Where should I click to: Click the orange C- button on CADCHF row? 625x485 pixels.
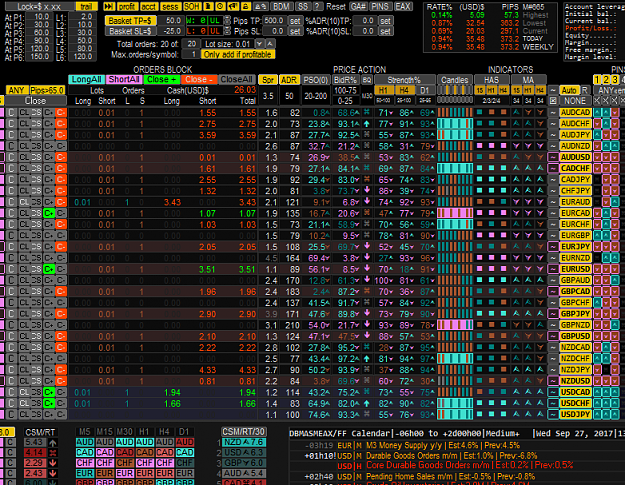(x=61, y=169)
